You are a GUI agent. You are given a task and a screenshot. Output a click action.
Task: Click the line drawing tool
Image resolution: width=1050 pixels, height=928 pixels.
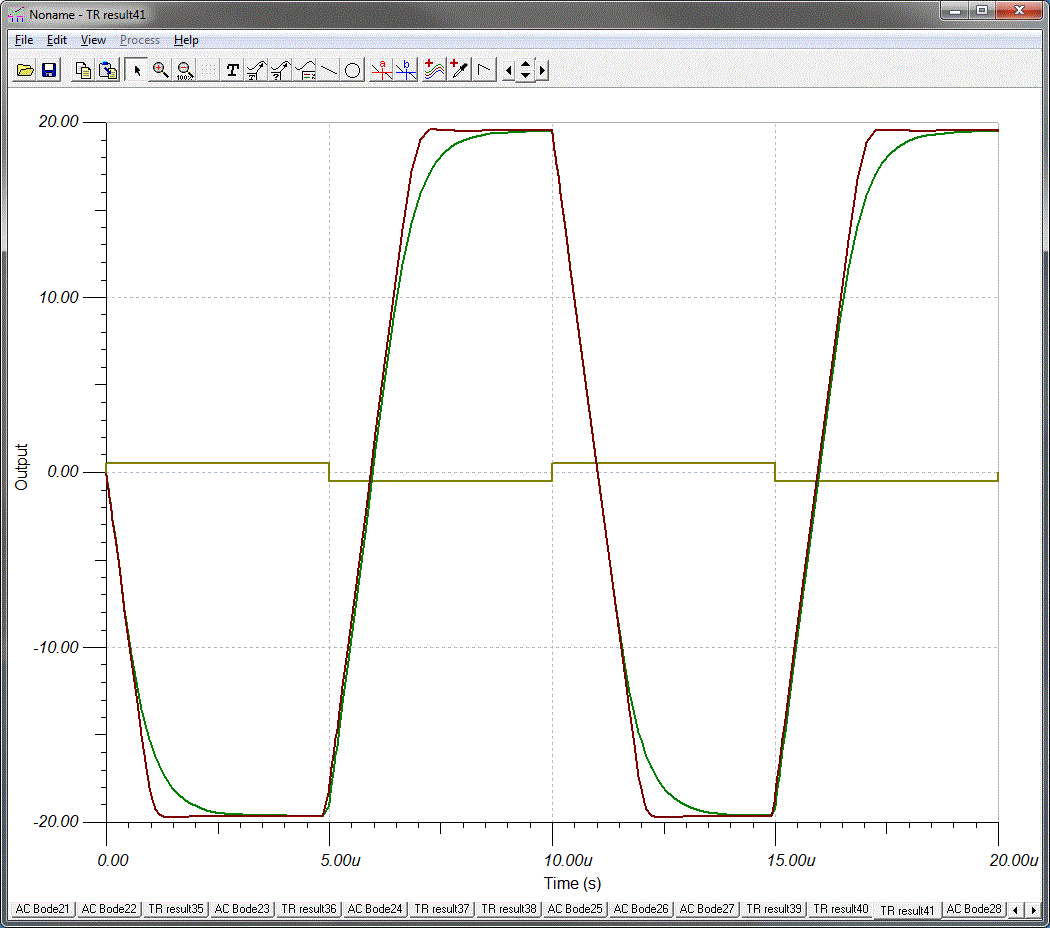329,70
